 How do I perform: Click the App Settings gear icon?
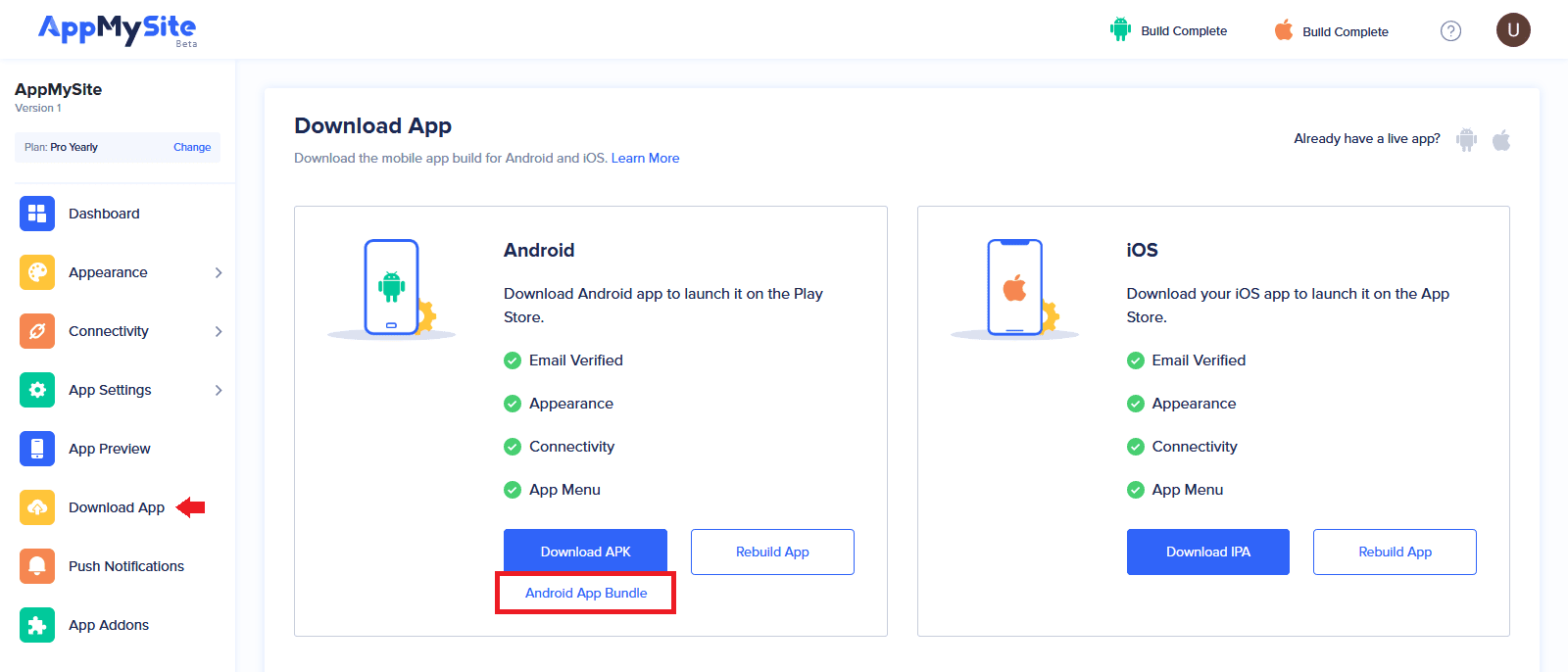37,390
